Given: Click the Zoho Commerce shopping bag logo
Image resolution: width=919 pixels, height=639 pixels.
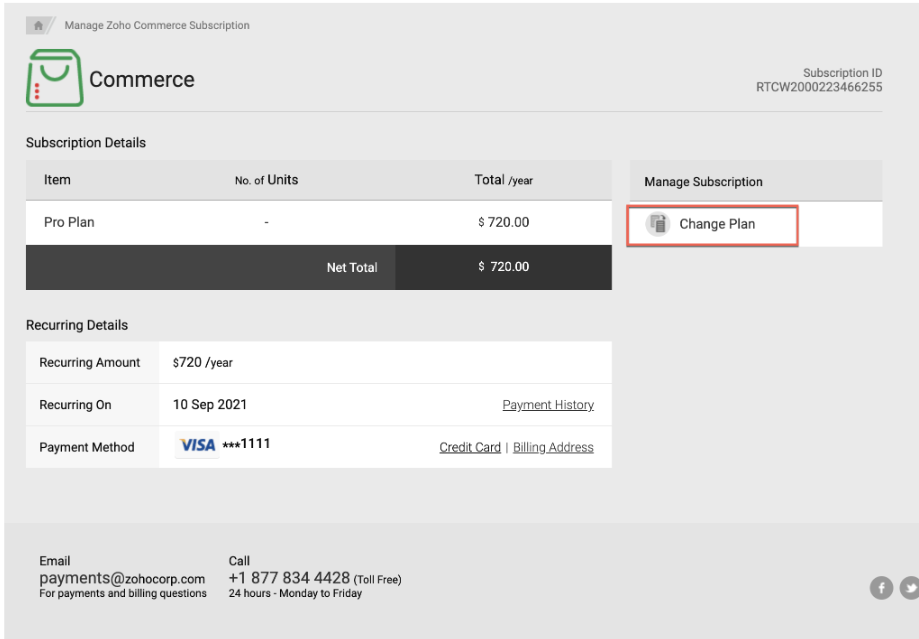Looking at the screenshot, I should pyautogui.click(x=53, y=79).
